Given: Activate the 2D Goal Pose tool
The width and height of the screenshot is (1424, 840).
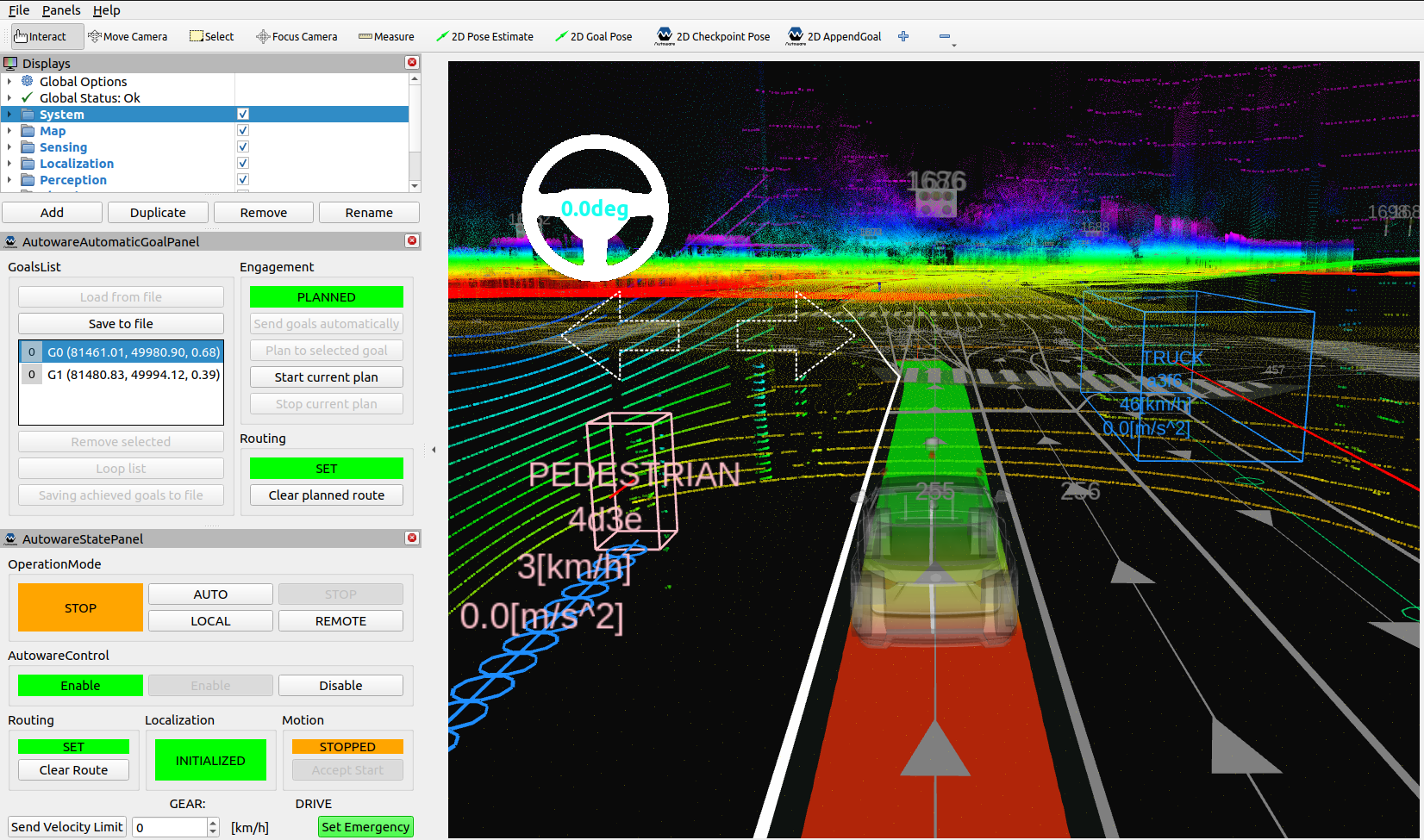Looking at the screenshot, I should tap(593, 36).
